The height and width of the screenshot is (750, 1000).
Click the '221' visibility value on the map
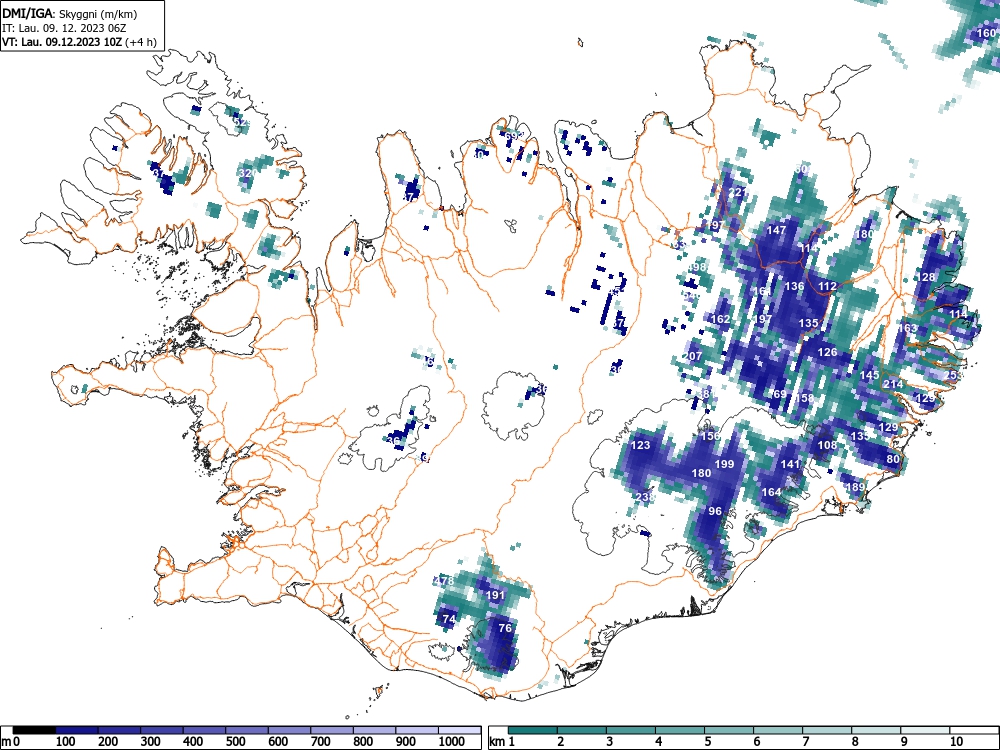[x=737, y=192]
